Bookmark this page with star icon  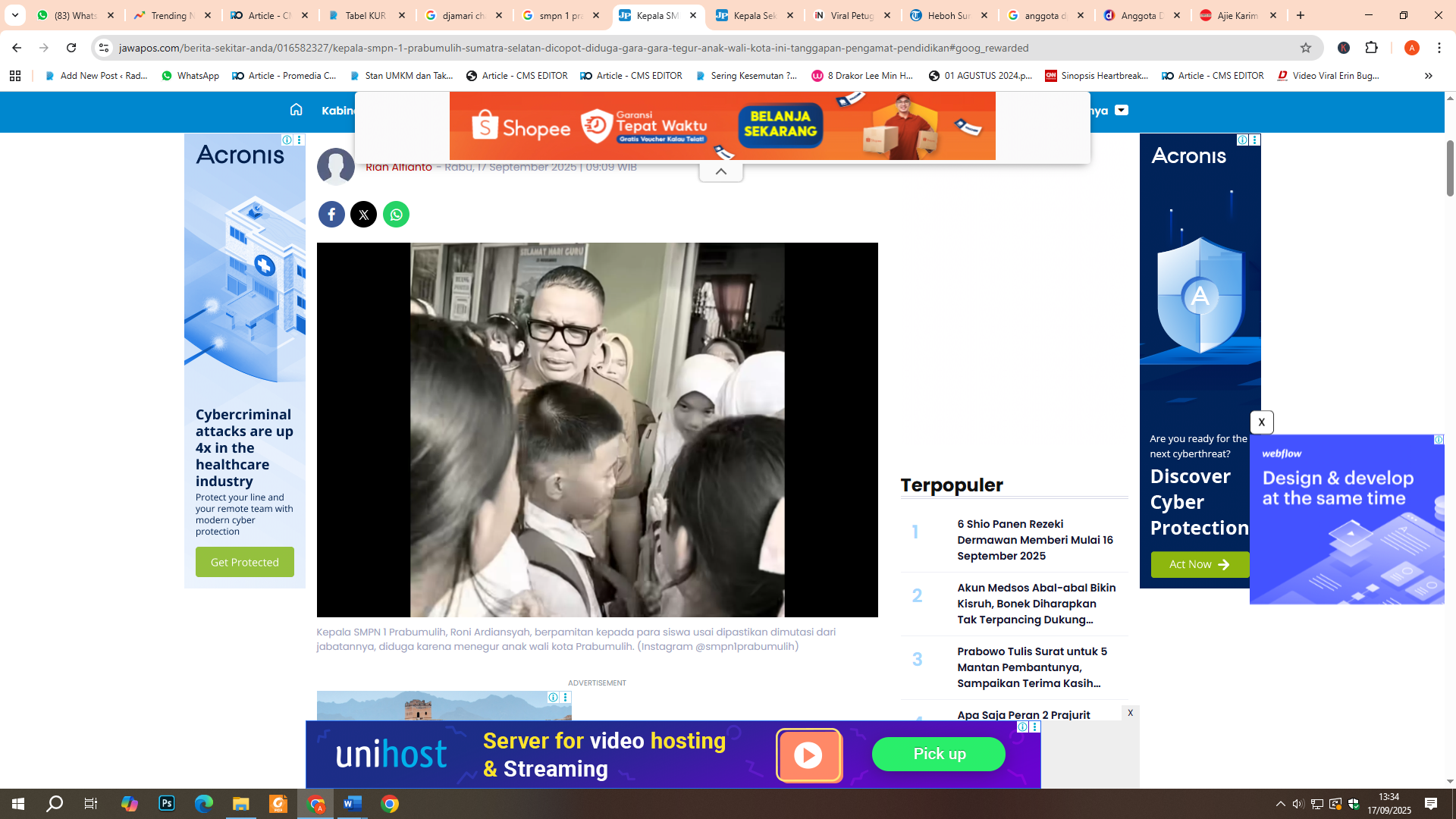click(x=1305, y=48)
